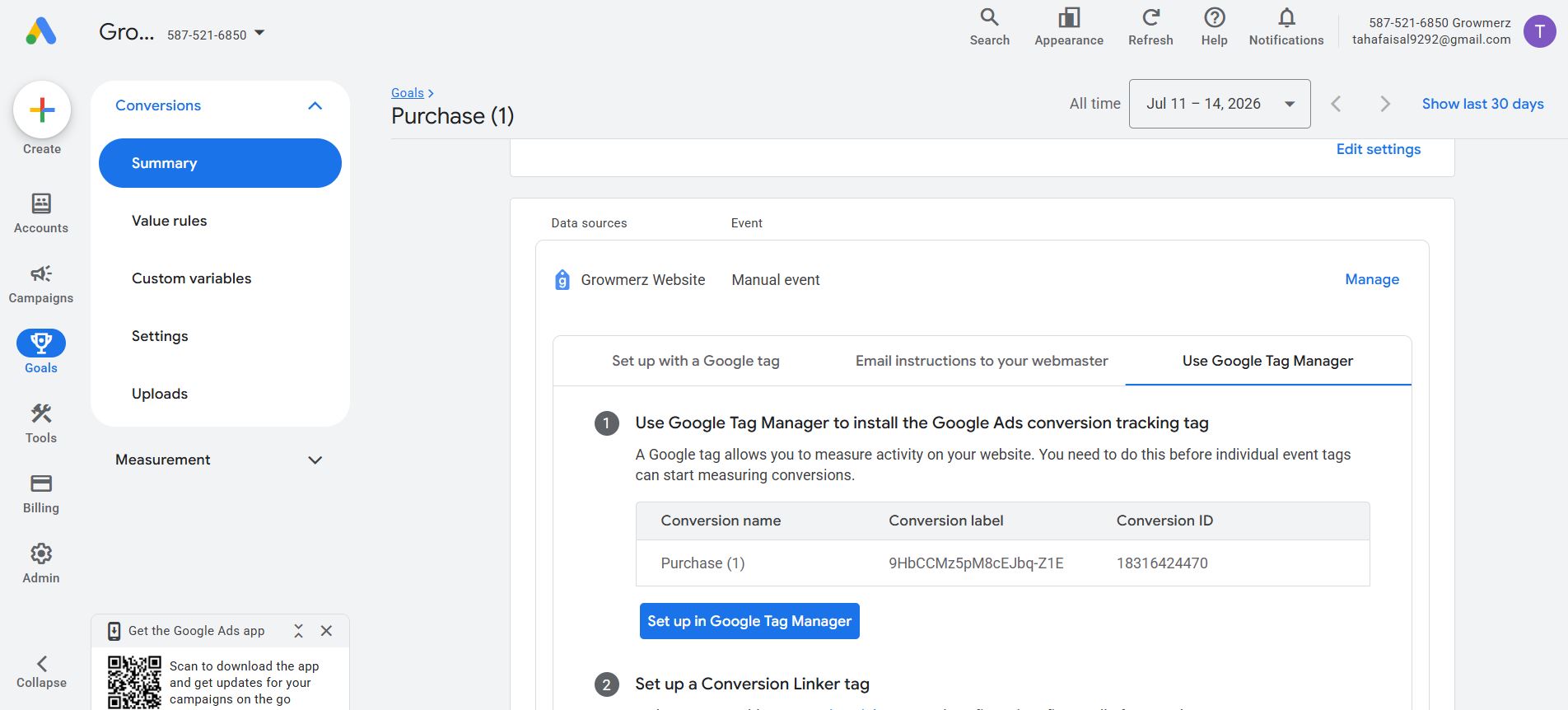Screen dimensions: 1568x710
Task: Go to next date range arrow
Action: point(1385,104)
